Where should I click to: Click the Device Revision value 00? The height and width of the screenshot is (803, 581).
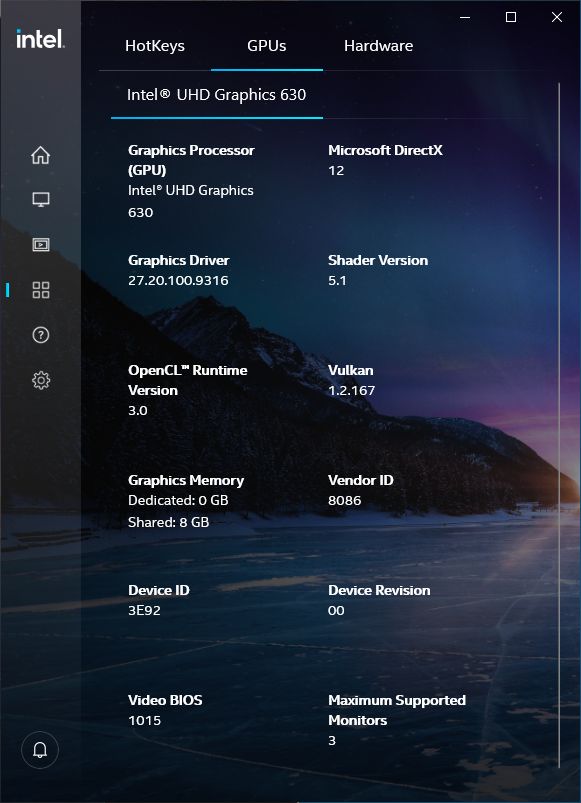pos(336,611)
